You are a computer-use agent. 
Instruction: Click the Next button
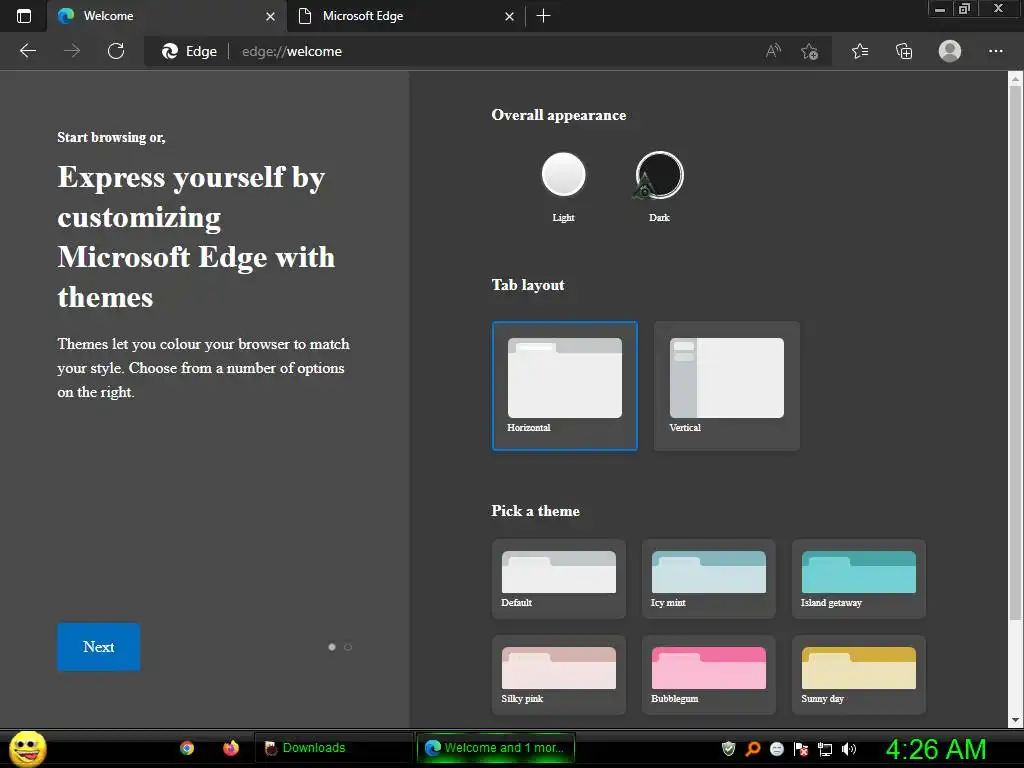pos(99,647)
